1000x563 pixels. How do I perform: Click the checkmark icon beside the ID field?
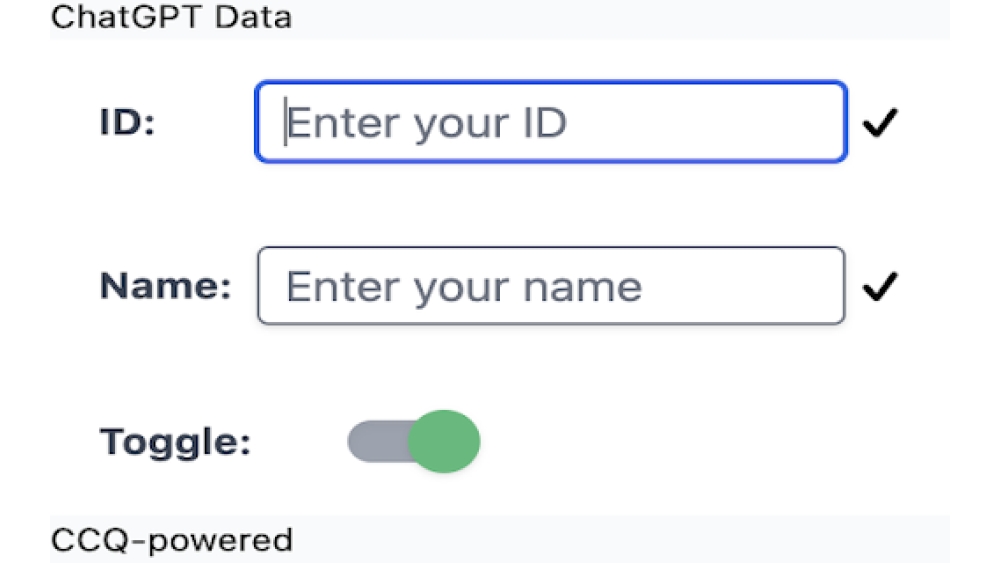coord(881,123)
